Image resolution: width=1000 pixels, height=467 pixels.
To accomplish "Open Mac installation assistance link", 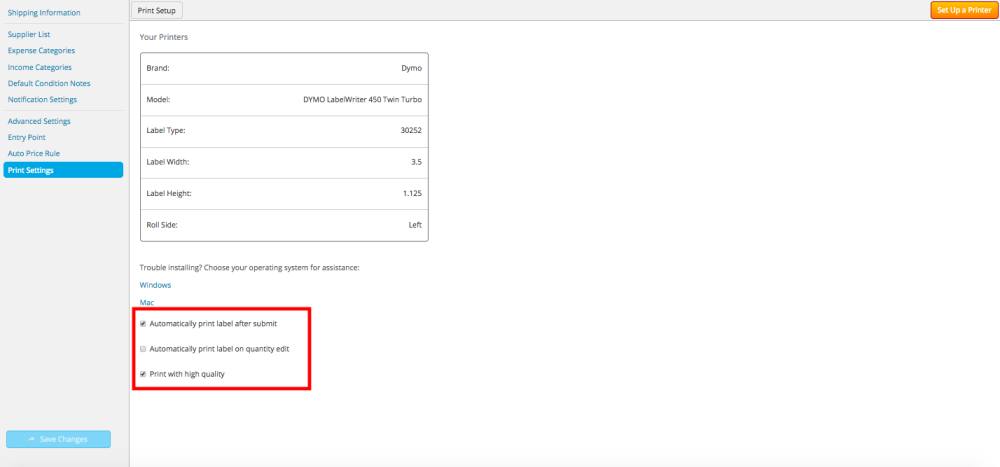I will (x=147, y=302).
